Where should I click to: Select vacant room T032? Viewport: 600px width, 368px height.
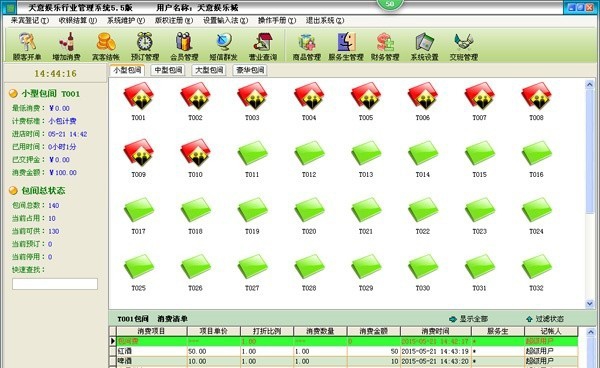tap(536, 272)
